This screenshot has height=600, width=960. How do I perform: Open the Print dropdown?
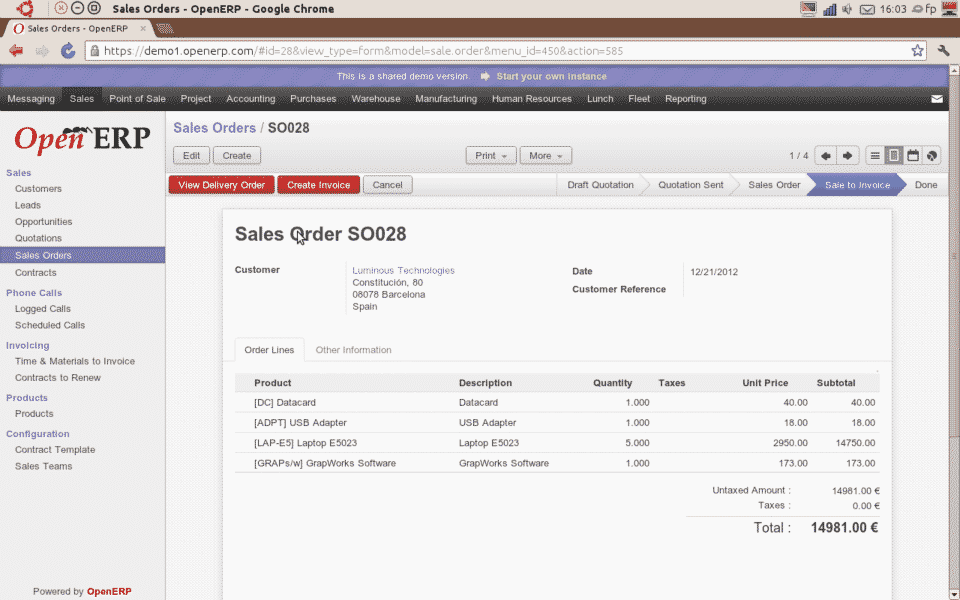491,156
